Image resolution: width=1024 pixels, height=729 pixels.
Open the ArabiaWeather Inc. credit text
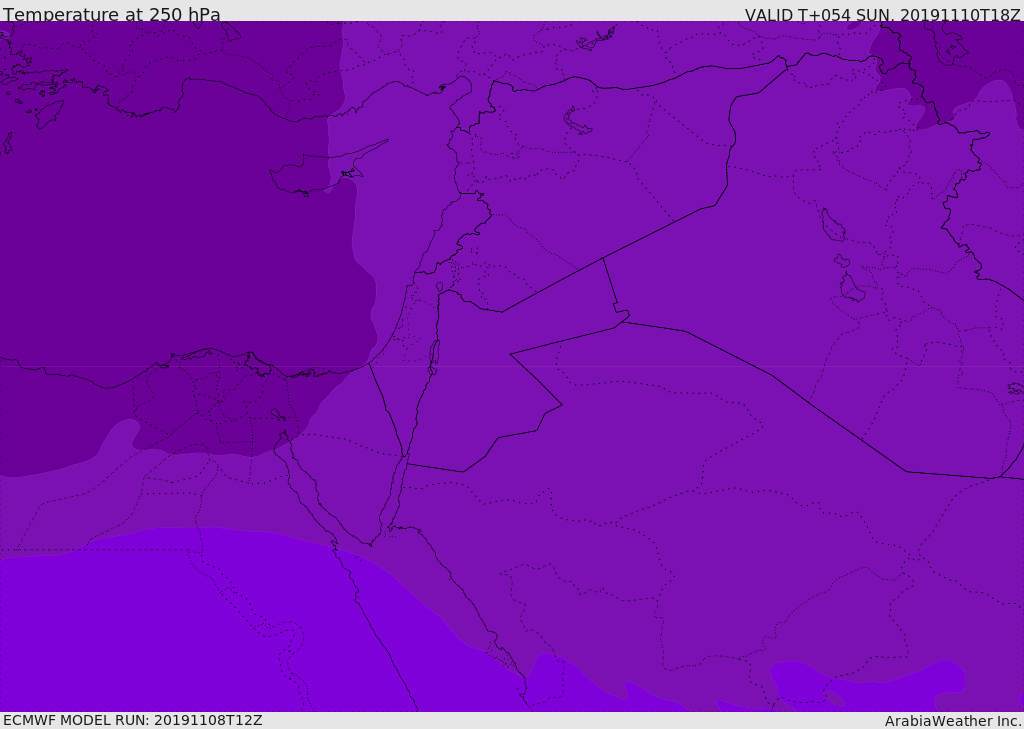(953, 721)
